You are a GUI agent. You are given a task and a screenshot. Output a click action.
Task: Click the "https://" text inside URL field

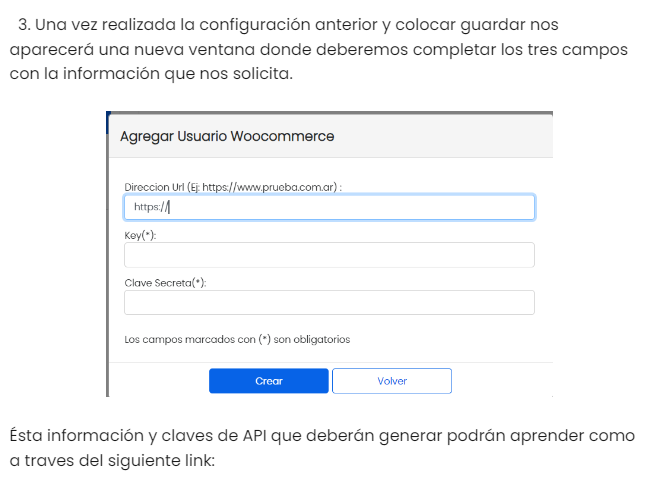pos(151,207)
